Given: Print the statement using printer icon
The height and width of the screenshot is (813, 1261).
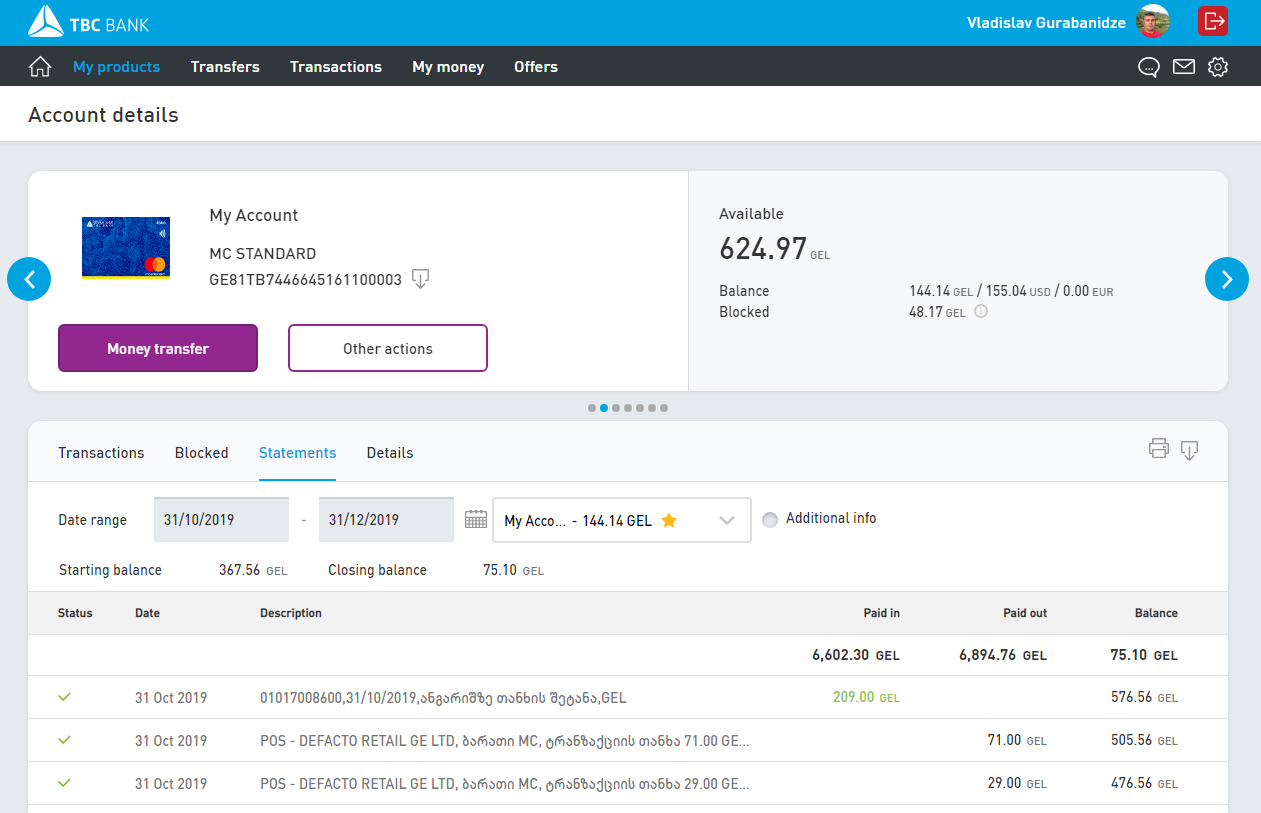Looking at the screenshot, I should pos(1158,449).
